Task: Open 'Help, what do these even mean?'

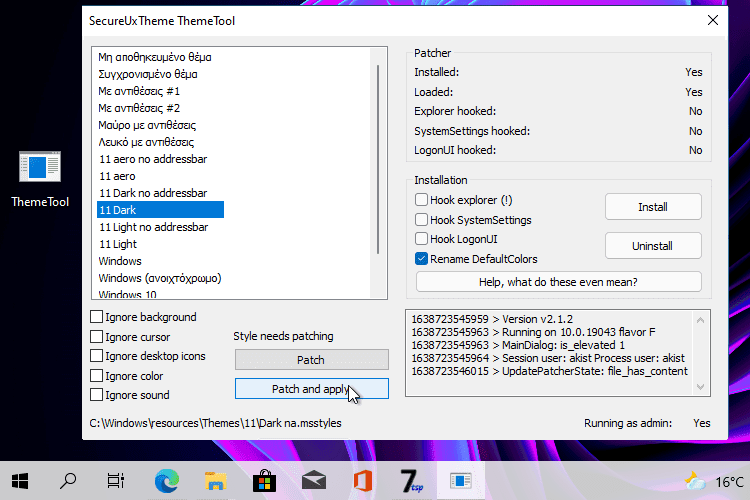Action: pyautogui.click(x=559, y=282)
